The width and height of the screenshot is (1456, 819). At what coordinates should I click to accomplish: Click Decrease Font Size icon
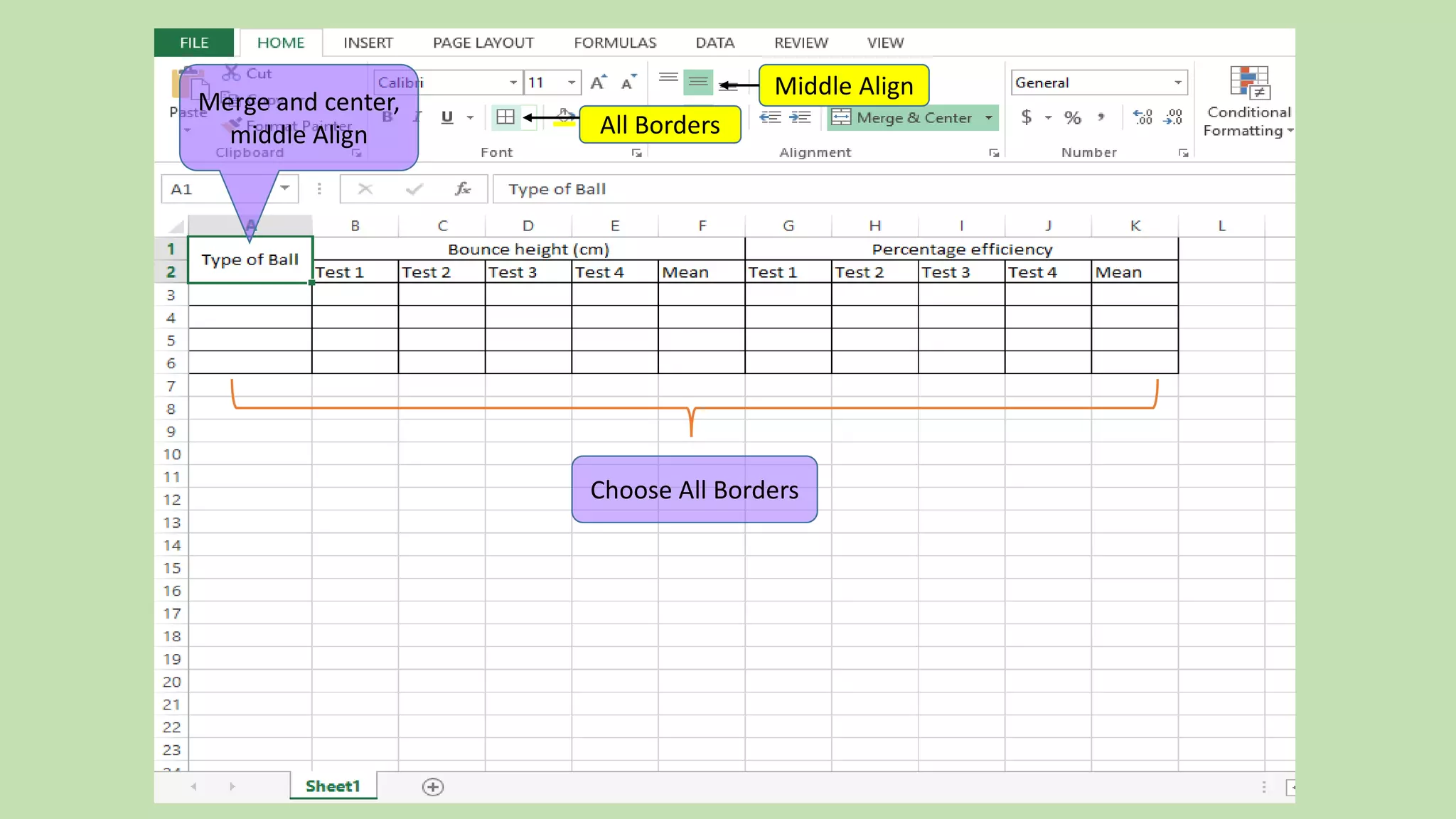click(628, 82)
